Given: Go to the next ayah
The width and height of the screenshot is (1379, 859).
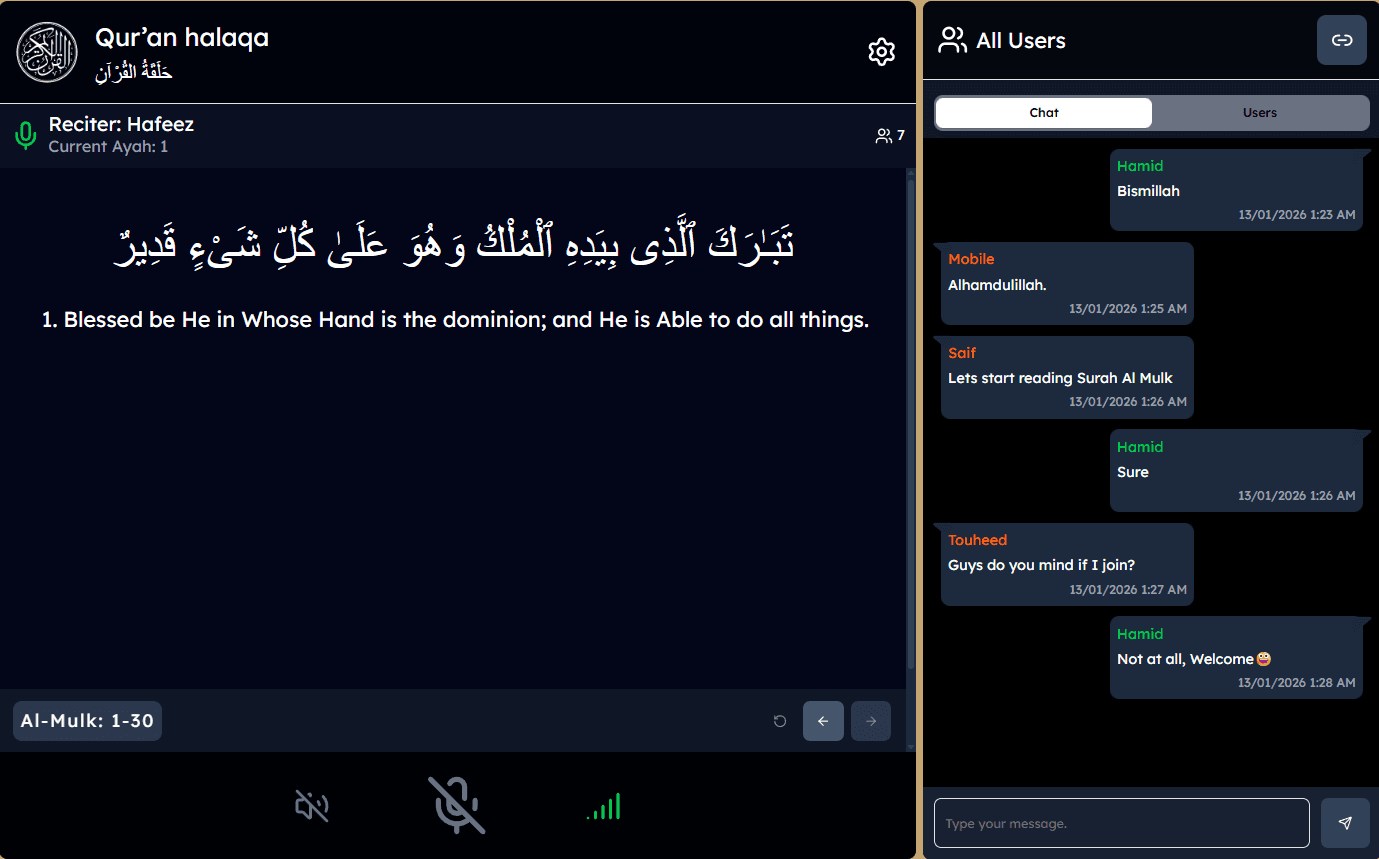Looking at the screenshot, I should [x=870, y=721].
